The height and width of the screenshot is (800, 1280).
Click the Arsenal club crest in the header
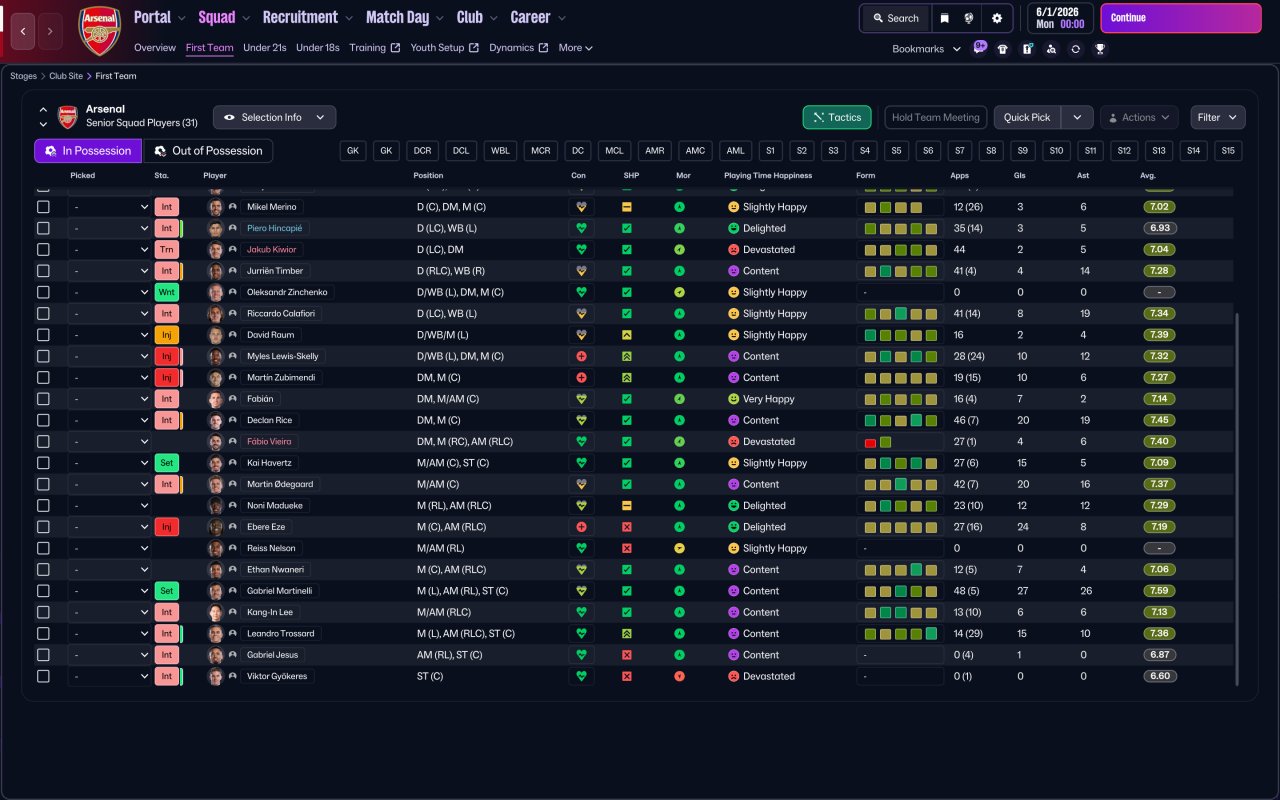click(x=99, y=30)
